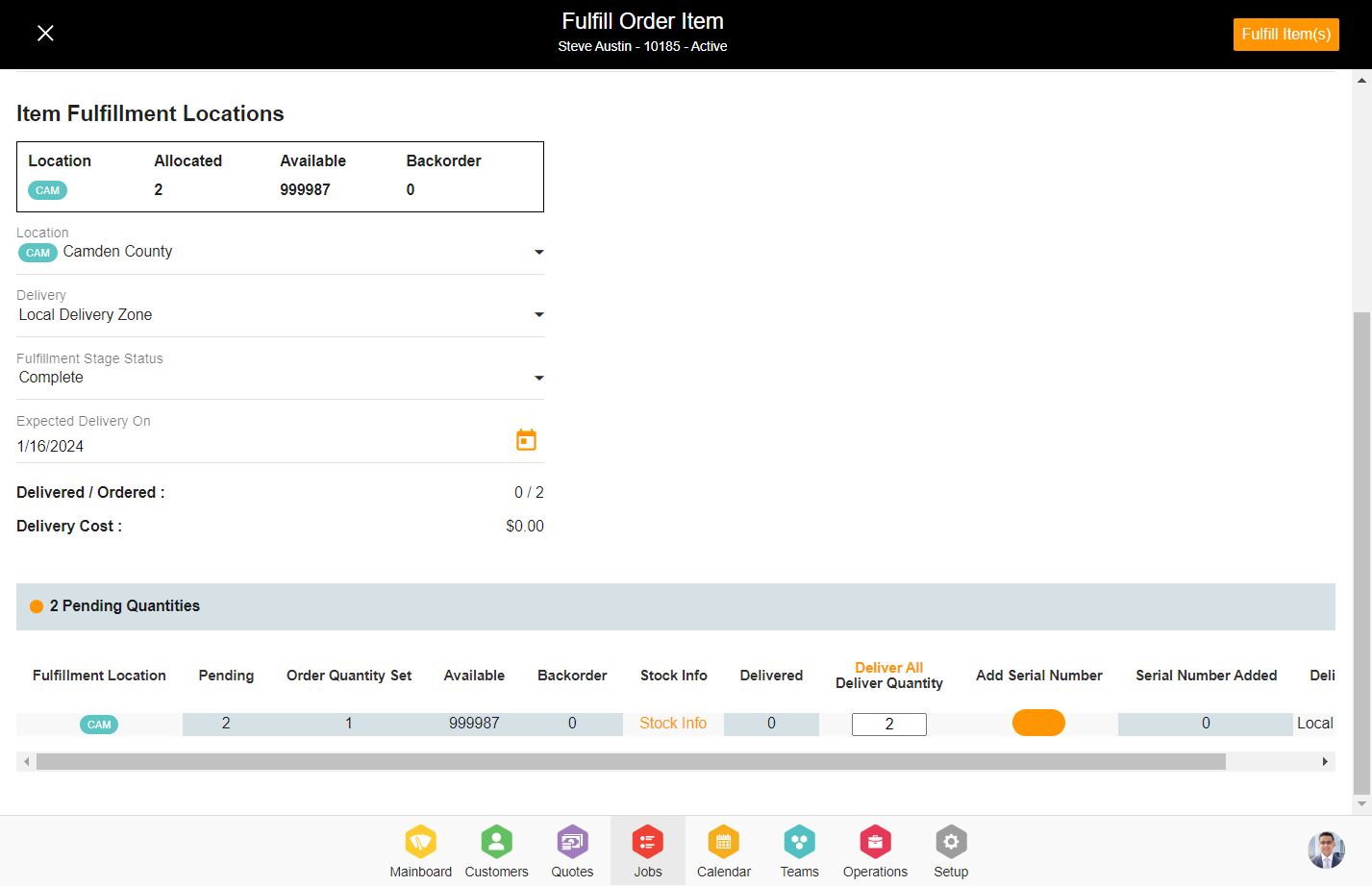The width and height of the screenshot is (1372, 886).
Task: Click the vertical scrollbar down arrow
Action: (1361, 803)
